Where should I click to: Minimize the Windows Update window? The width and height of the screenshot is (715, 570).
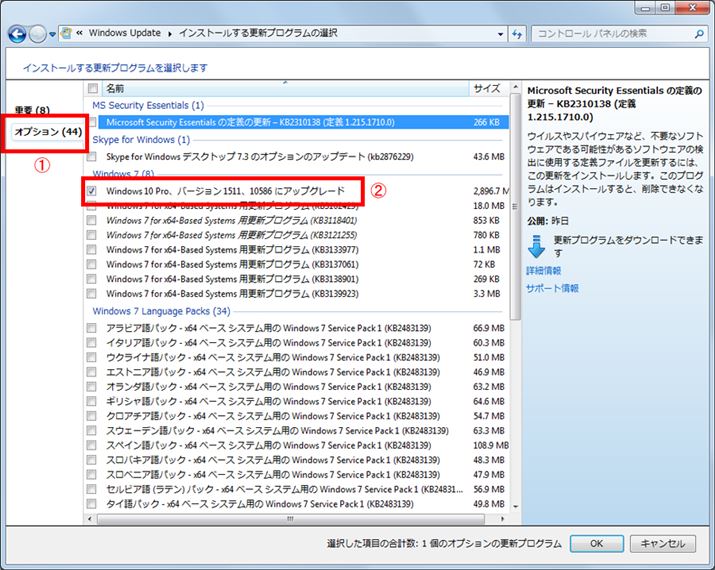coord(645,7)
